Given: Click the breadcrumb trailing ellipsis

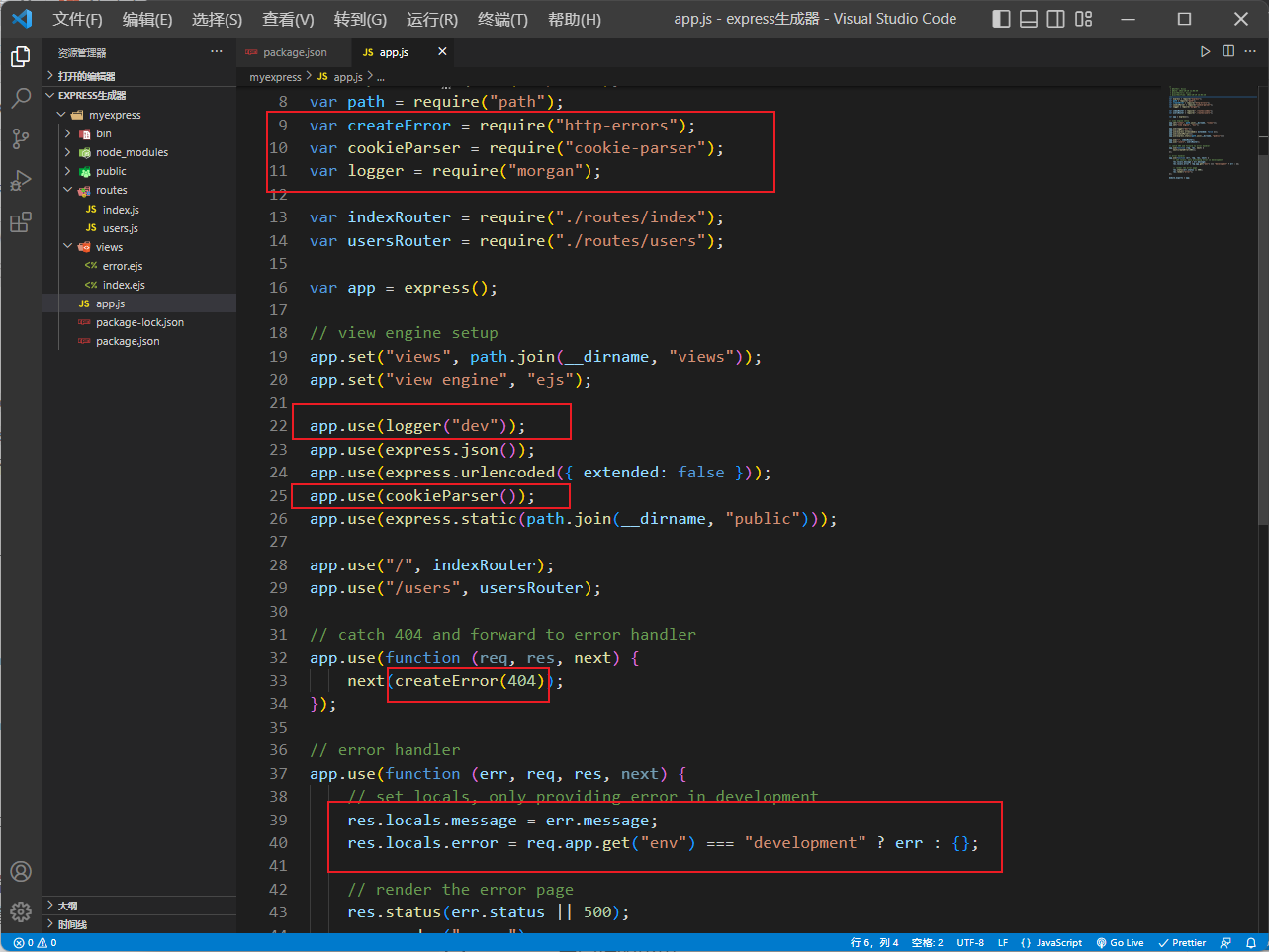Looking at the screenshot, I should coord(381,77).
